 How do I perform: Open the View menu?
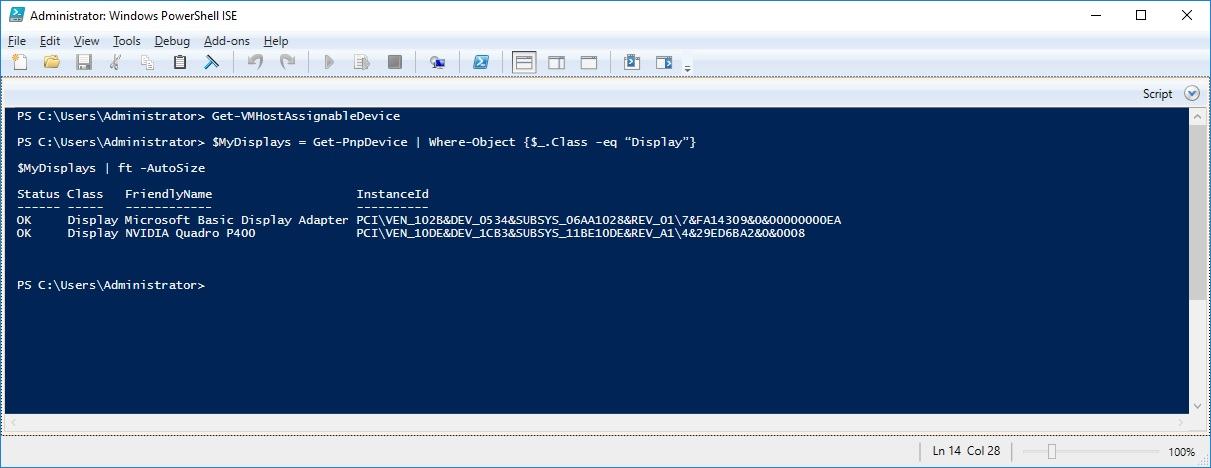[x=87, y=41]
